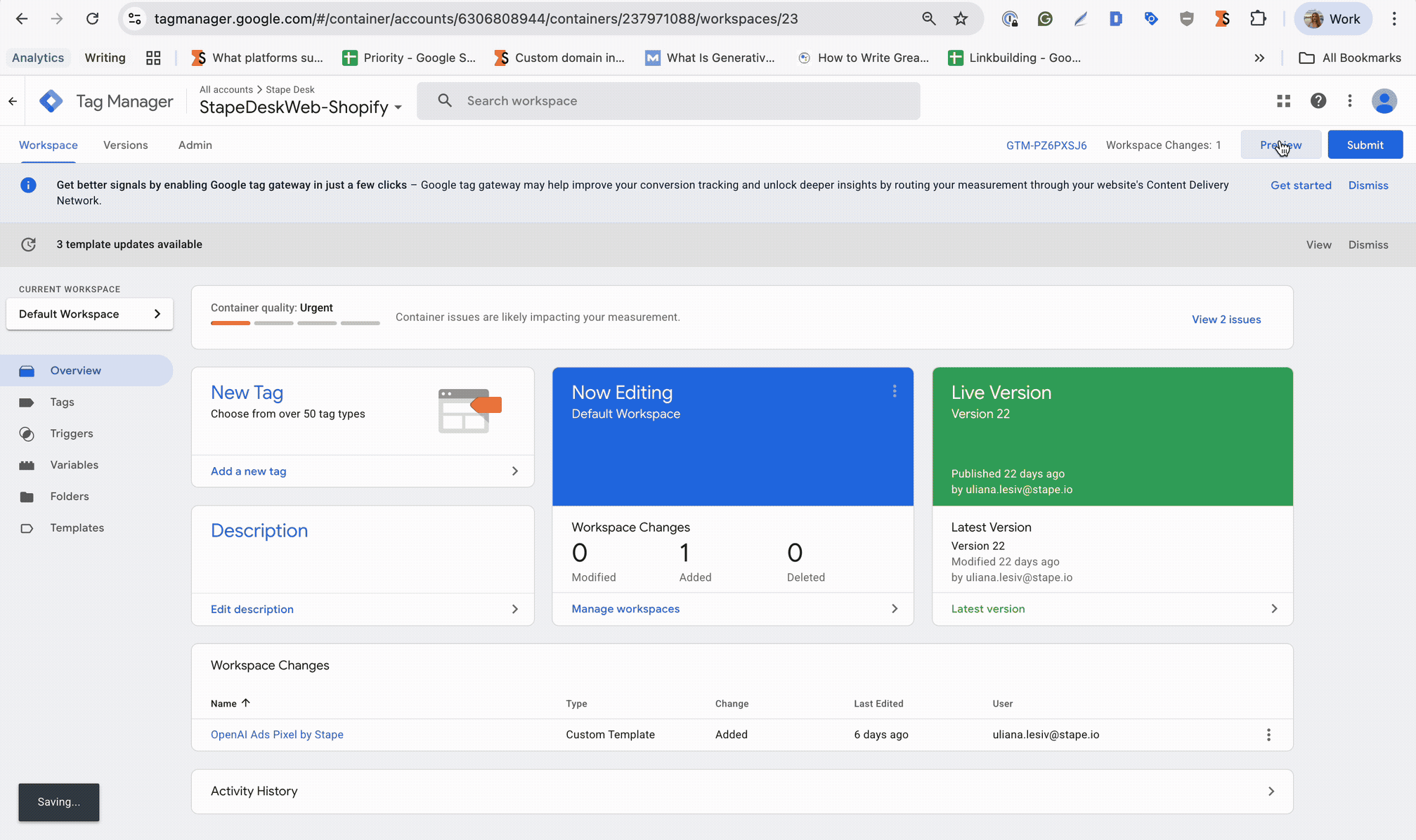This screenshot has width=1416, height=840.
Task: Click the shield extension icon
Action: pos(1187,19)
